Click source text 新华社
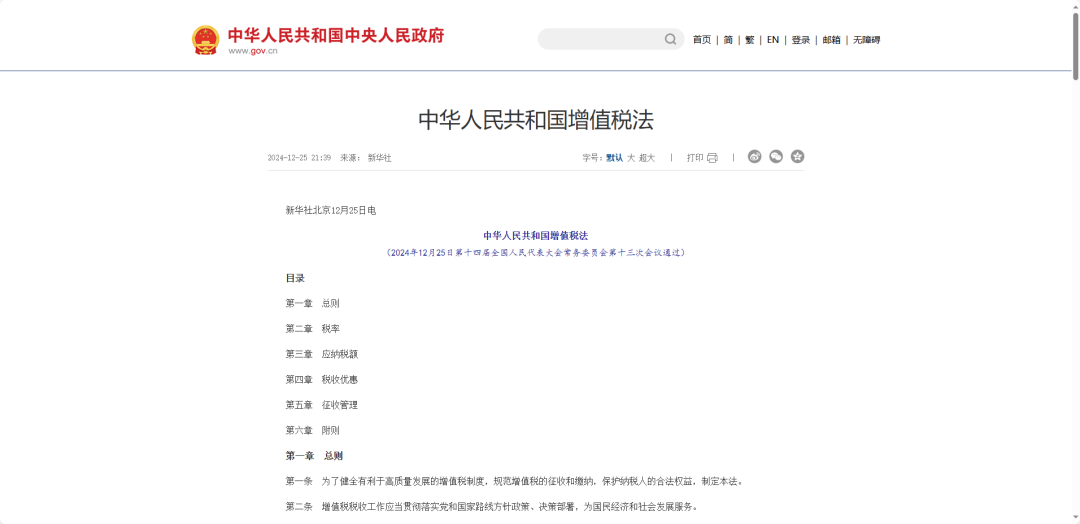Screen dimensions: 1080x524 [x=380, y=158]
